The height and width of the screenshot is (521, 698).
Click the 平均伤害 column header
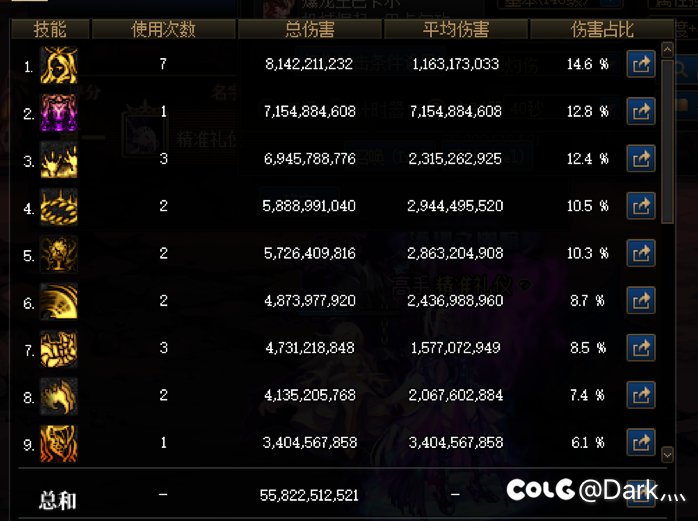456,29
